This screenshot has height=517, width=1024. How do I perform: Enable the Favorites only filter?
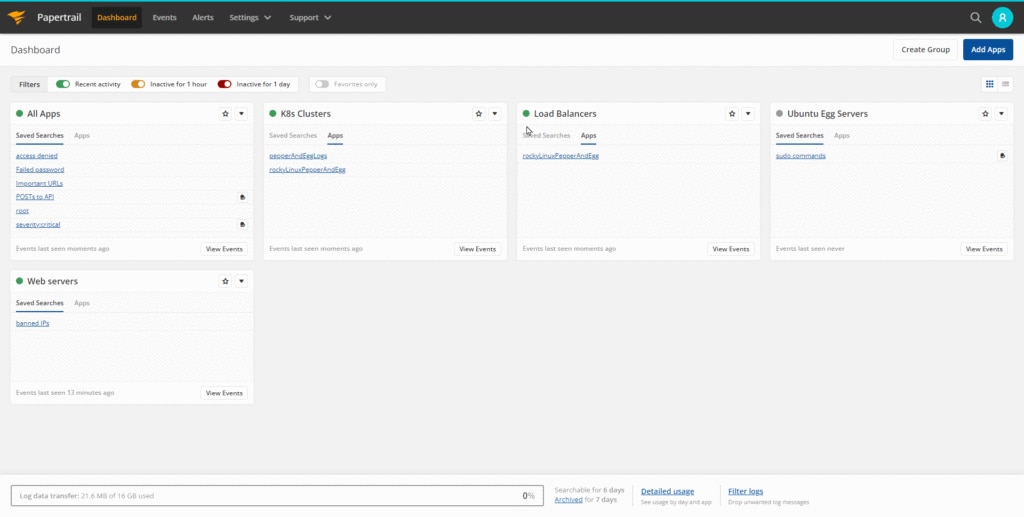(322, 84)
